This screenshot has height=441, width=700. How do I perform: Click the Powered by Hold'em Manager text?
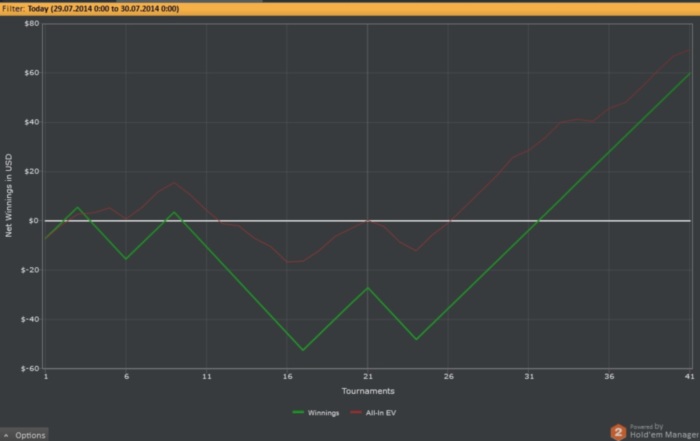click(664, 431)
